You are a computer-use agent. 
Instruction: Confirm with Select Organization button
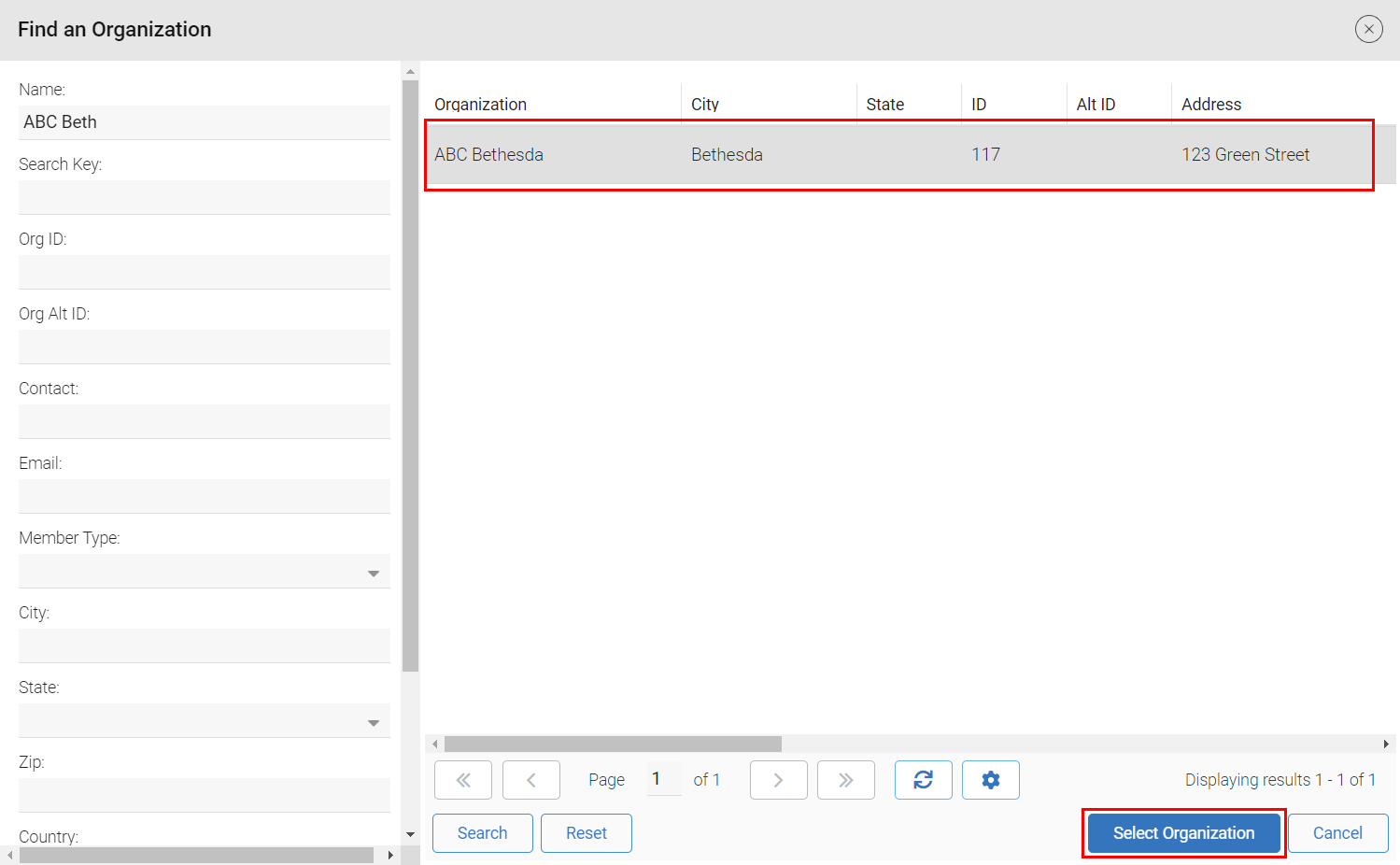pos(1184,833)
